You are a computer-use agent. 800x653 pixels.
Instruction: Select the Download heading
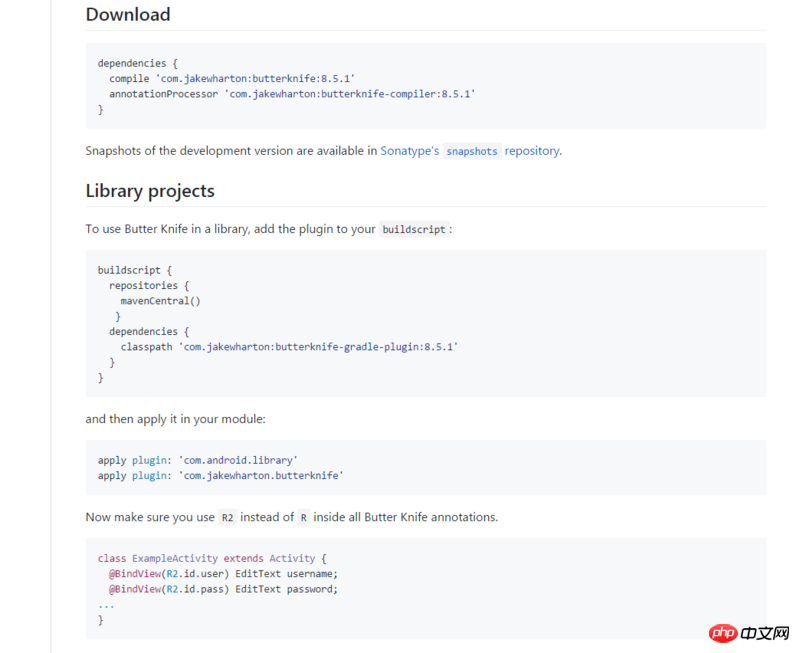pos(128,14)
